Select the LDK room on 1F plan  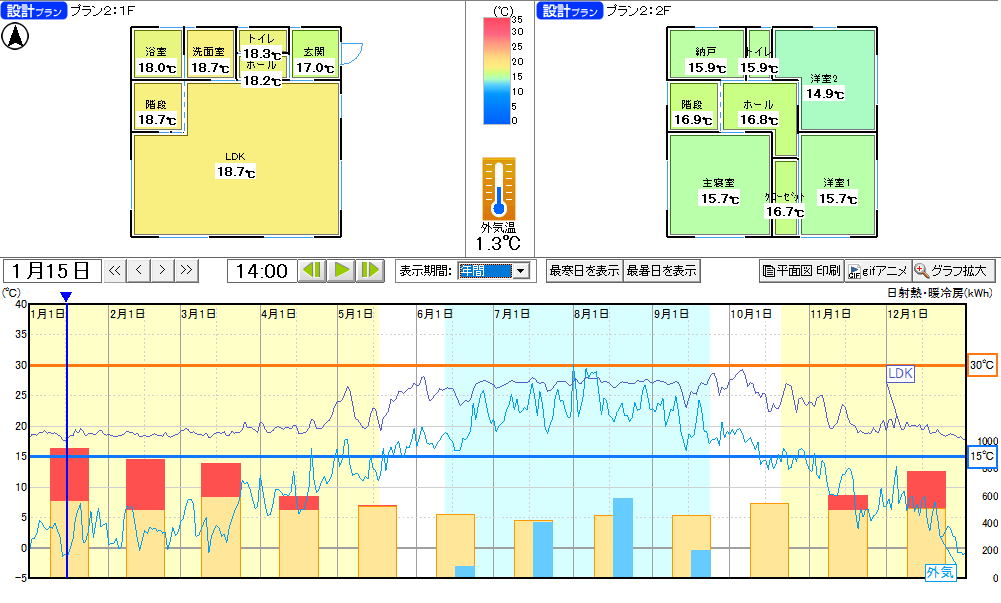click(236, 165)
